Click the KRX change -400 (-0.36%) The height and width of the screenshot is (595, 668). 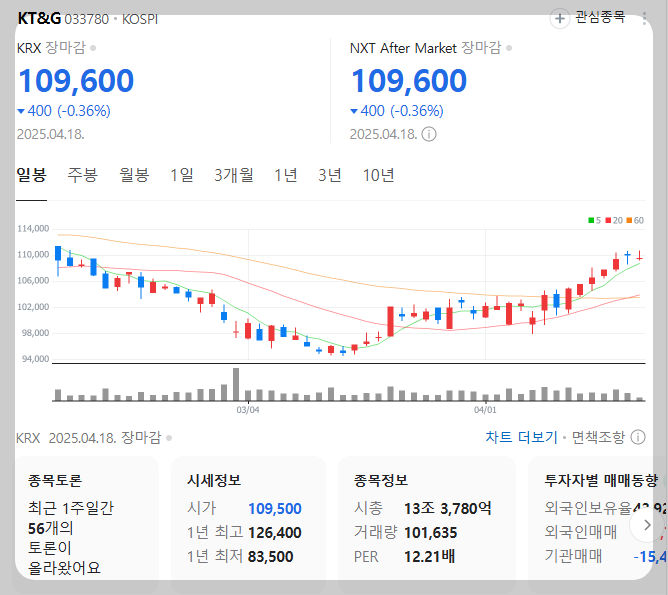coord(63,111)
